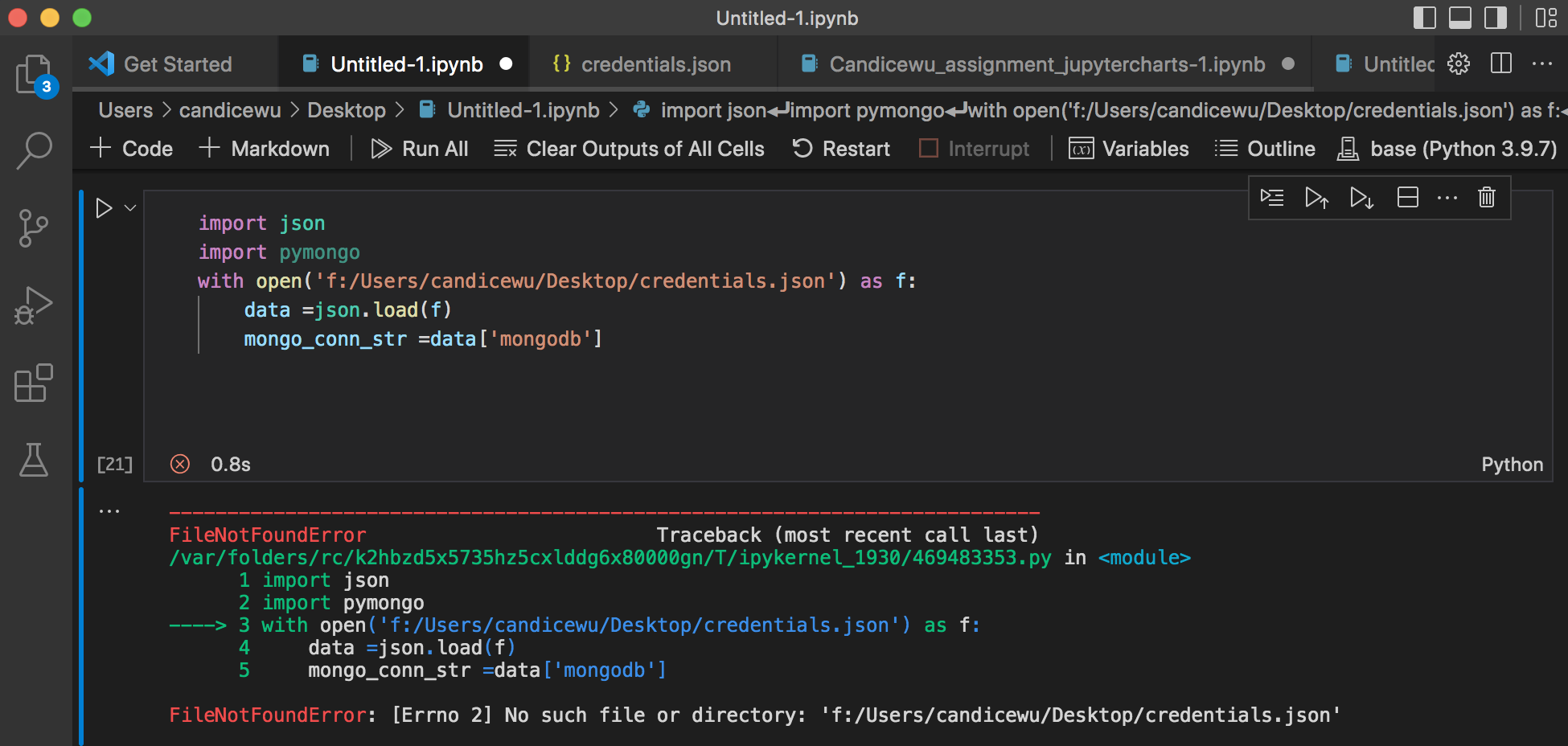Open credentials.json tab
This screenshot has height=746, width=1568.
click(x=655, y=64)
